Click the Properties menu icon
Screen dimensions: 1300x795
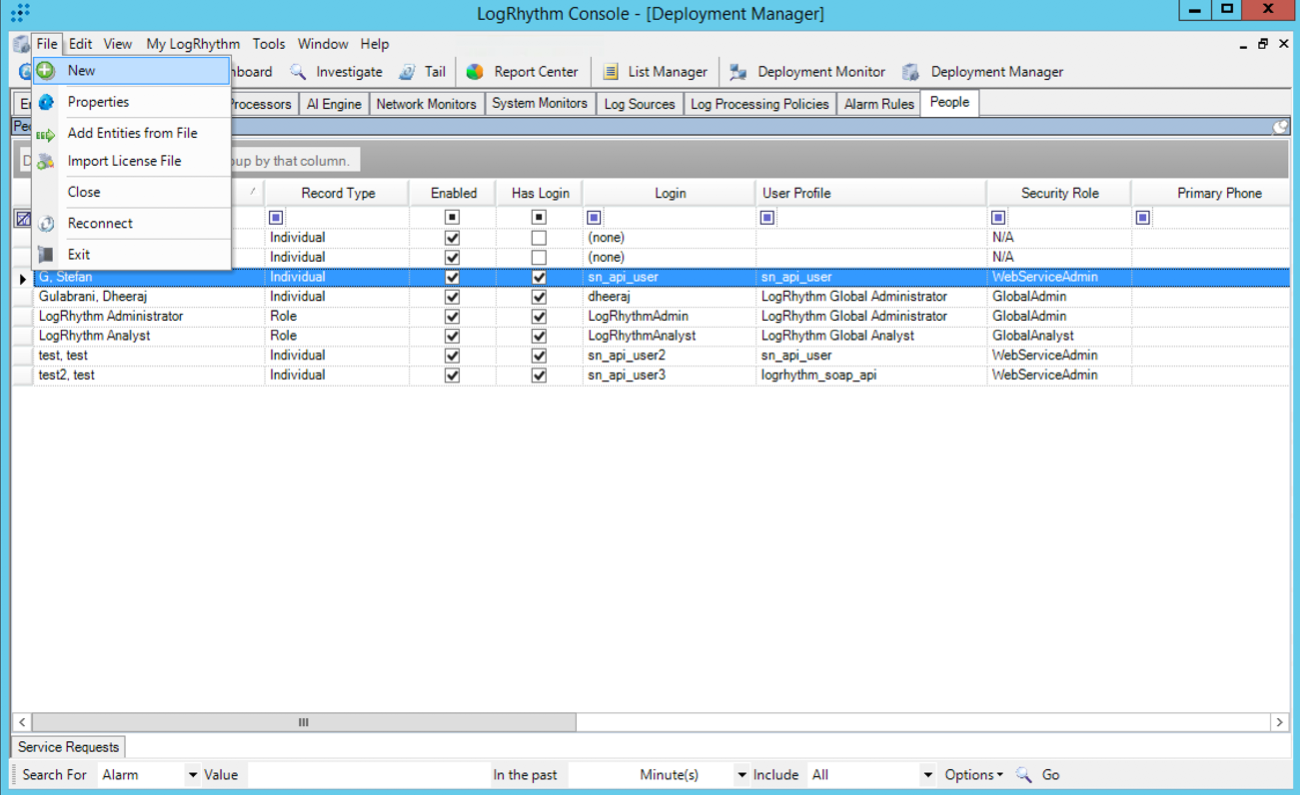coord(46,102)
